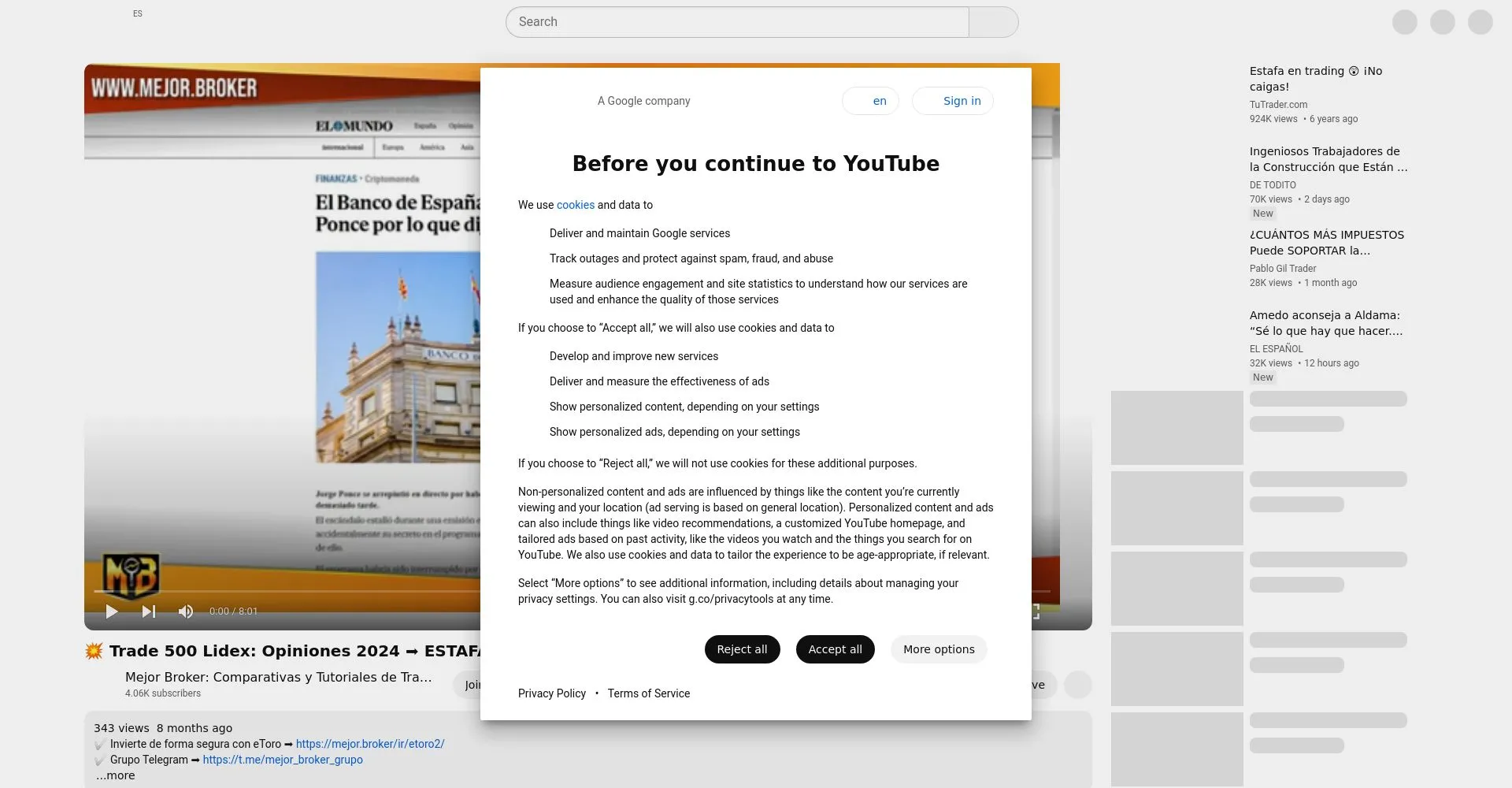Click EL ESPAÑOL channel name
The width and height of the screenshot is (1512, 788).
pyautogui.click(x=1276, y=349)
